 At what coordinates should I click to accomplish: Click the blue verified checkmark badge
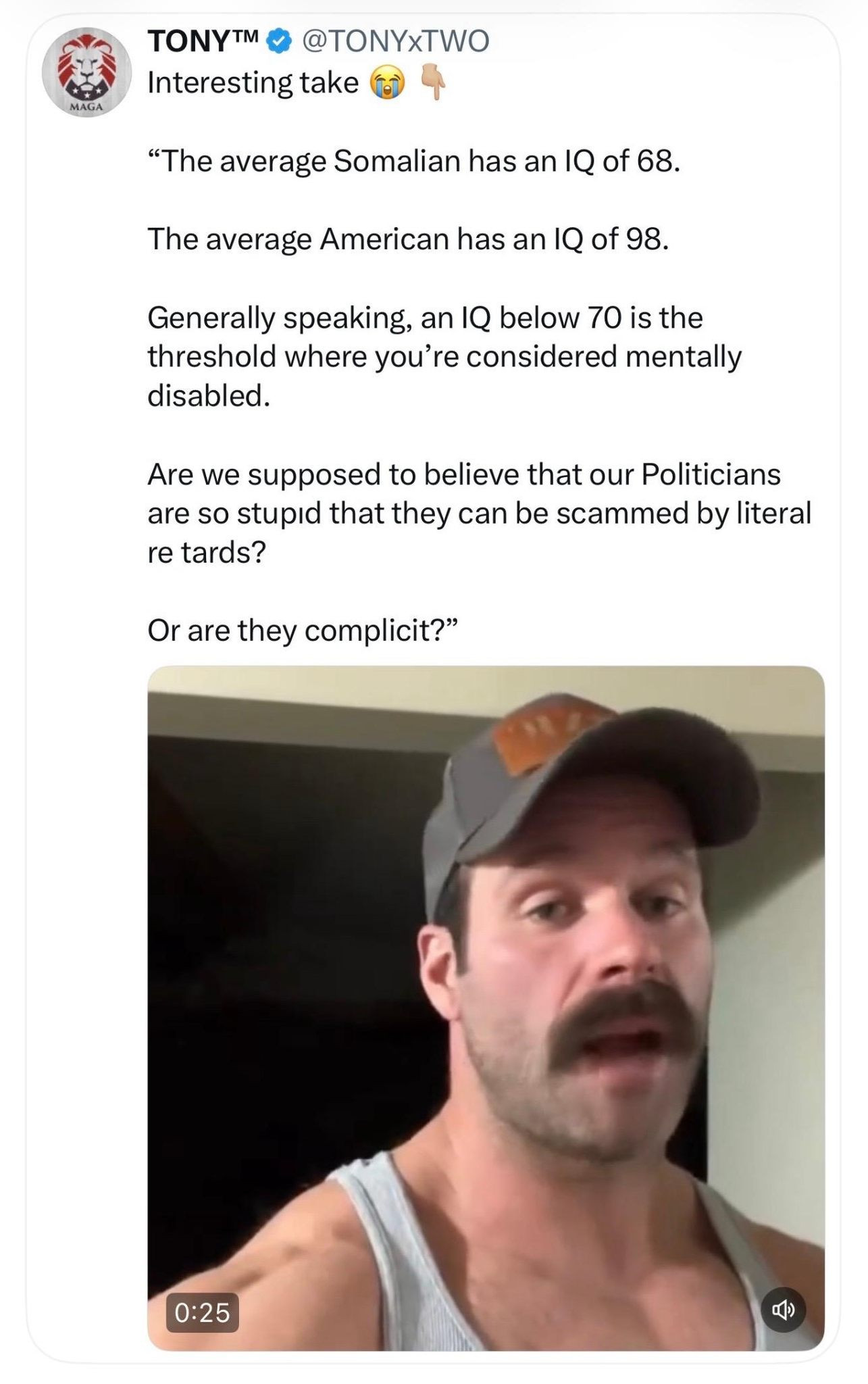click(x=278, y=42)
